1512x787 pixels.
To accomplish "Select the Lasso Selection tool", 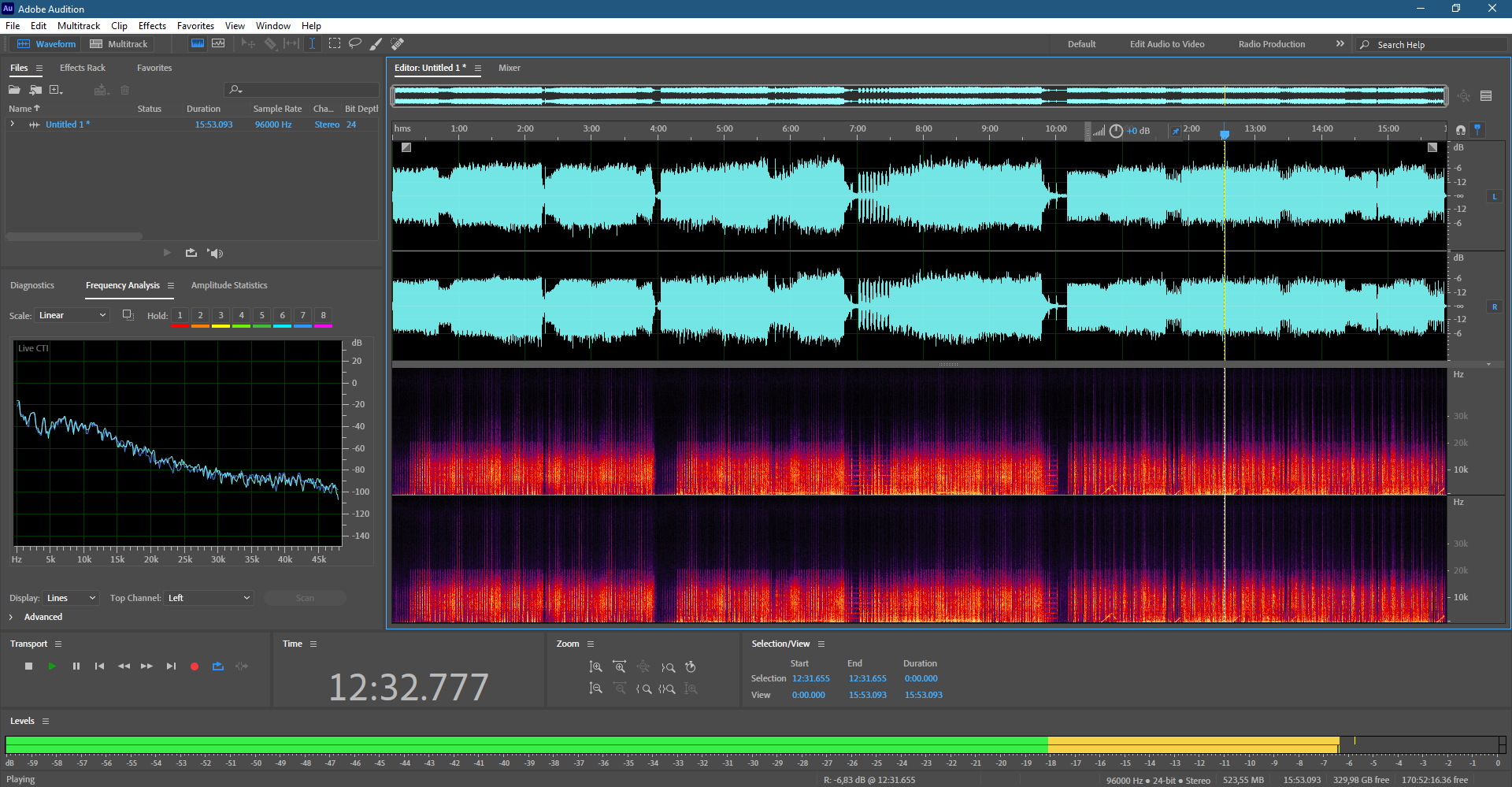I will point(355,44).
